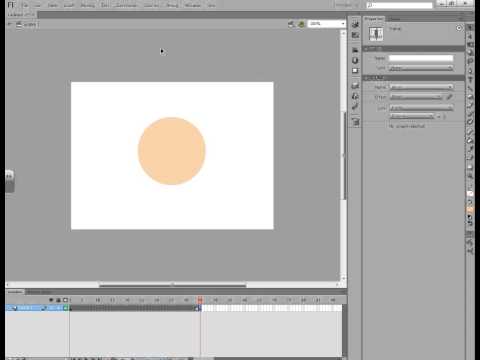Screen dimensions: 480x360
Task: Open the Modify menu
Action: tap(87, 5)
